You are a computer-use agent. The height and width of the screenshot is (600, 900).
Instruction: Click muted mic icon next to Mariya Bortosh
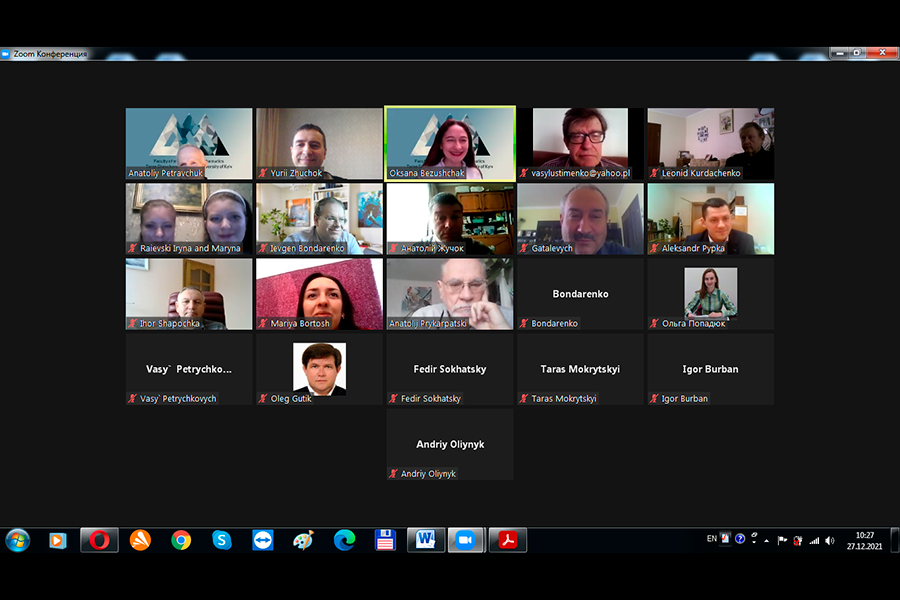pos(263,323)
